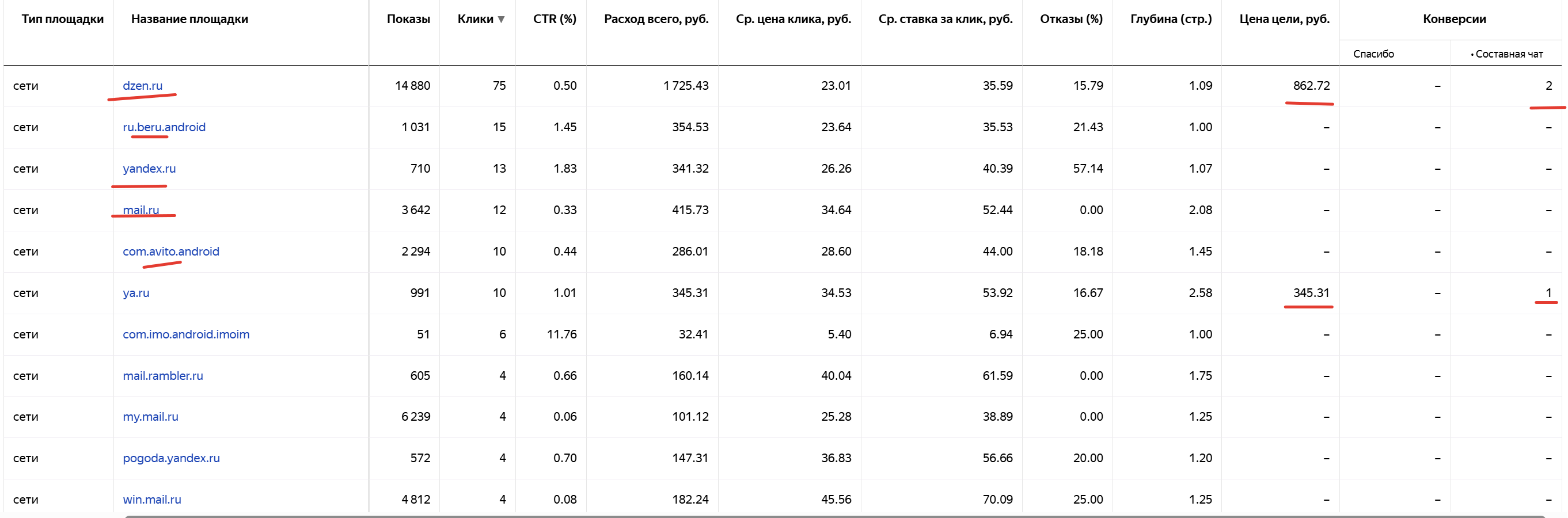Screen dimensions: 1568x518
Task: Open the mail.ru placement link
Action: 141,210
